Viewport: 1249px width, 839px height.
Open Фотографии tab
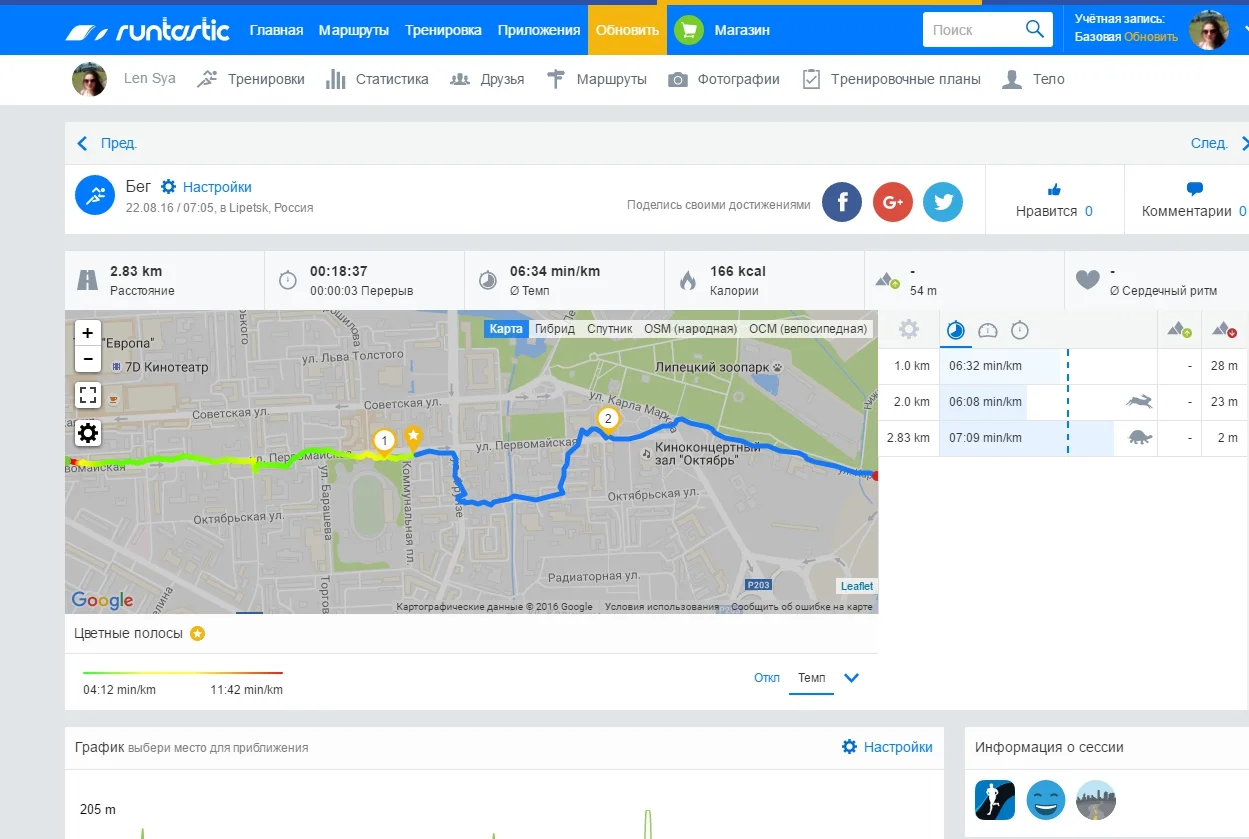[x=724, y=79]
